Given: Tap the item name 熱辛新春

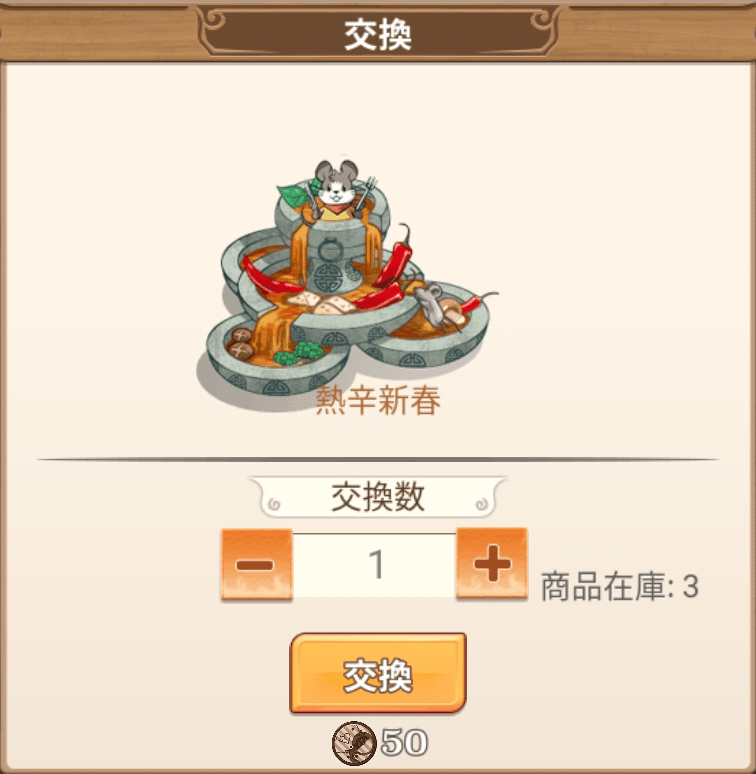Looking at the screenshot, I should 378,400.
